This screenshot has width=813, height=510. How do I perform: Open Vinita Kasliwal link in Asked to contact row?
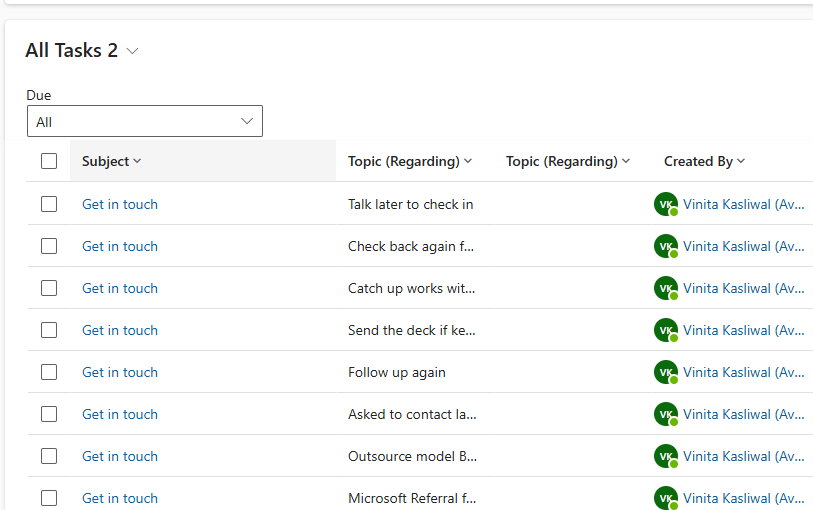pyautogui.click(x=743, y=414)
